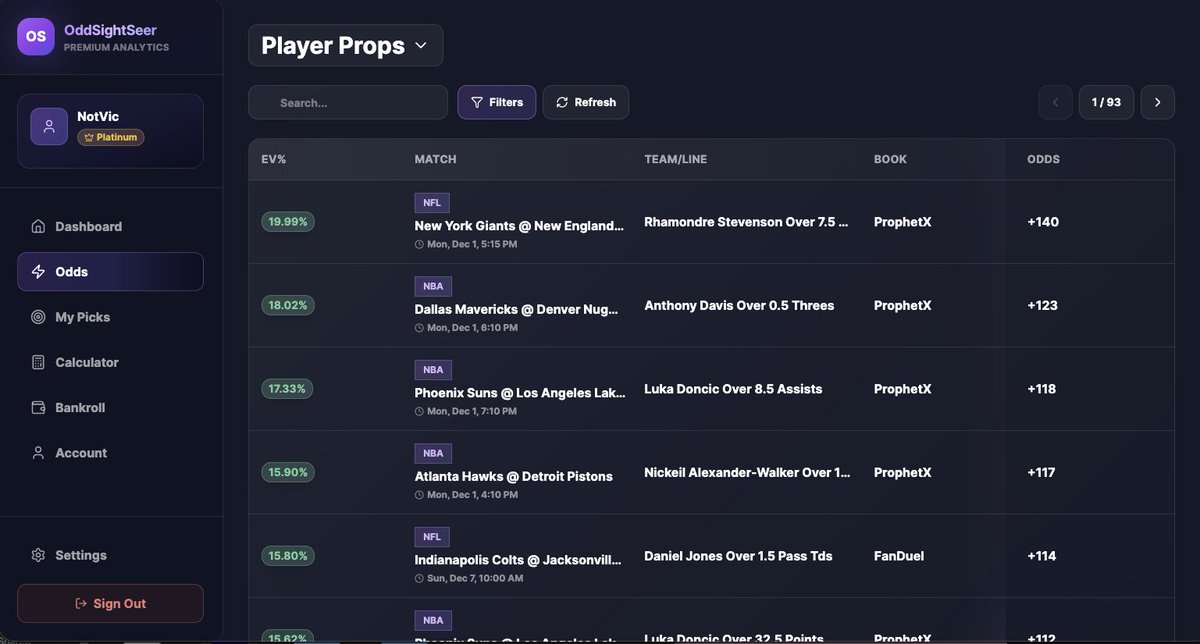Click the +117 odds value

click(1041, 472)
